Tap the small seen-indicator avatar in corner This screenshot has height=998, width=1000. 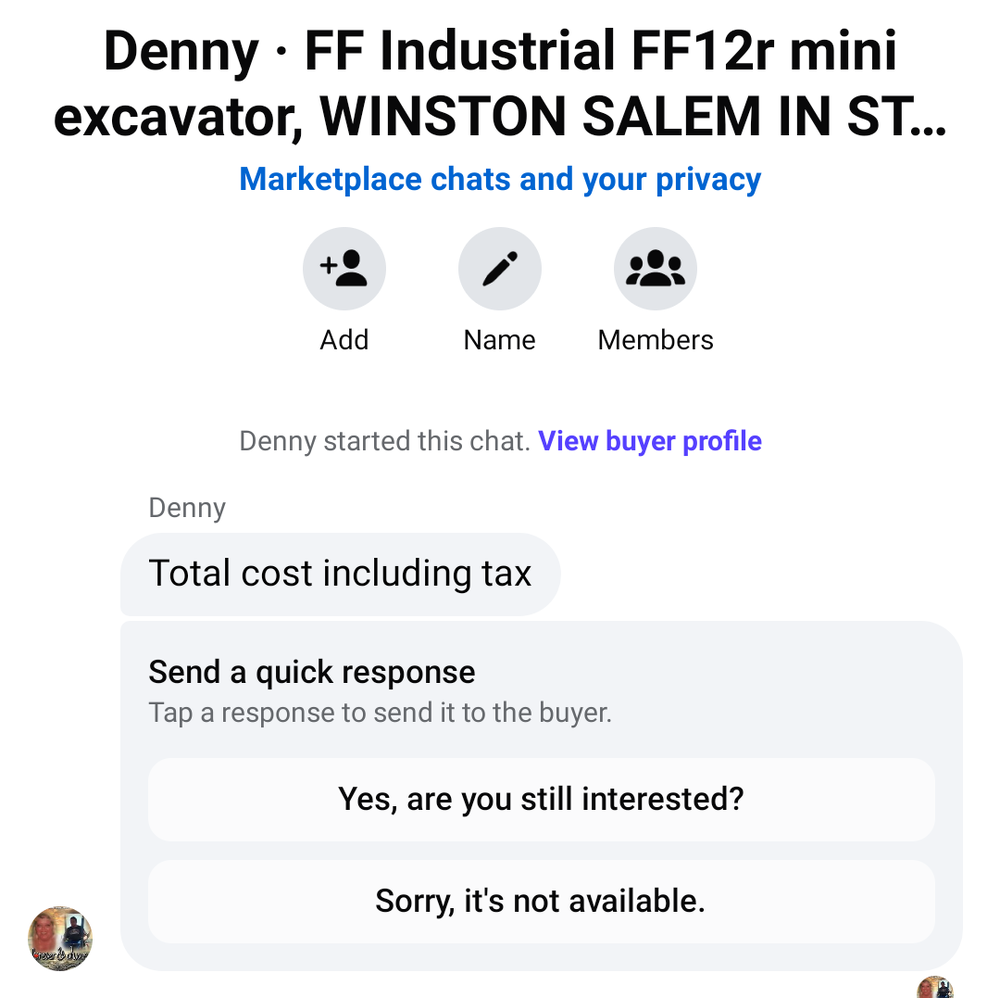pyautogui.click(x=935, y=987)
